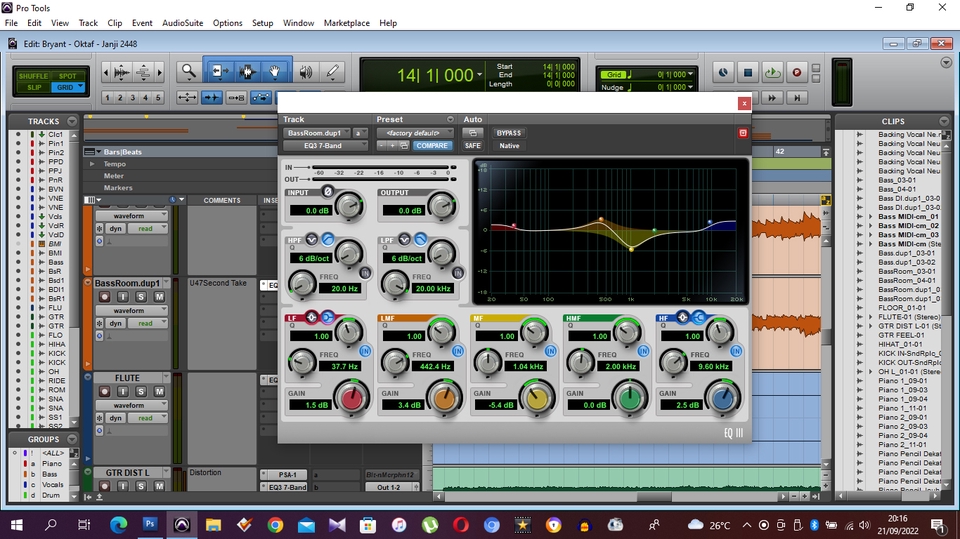Viewport: 960px width, 539px height.
Task: Toggle LF band IN button
Action: tap(365, 351)
